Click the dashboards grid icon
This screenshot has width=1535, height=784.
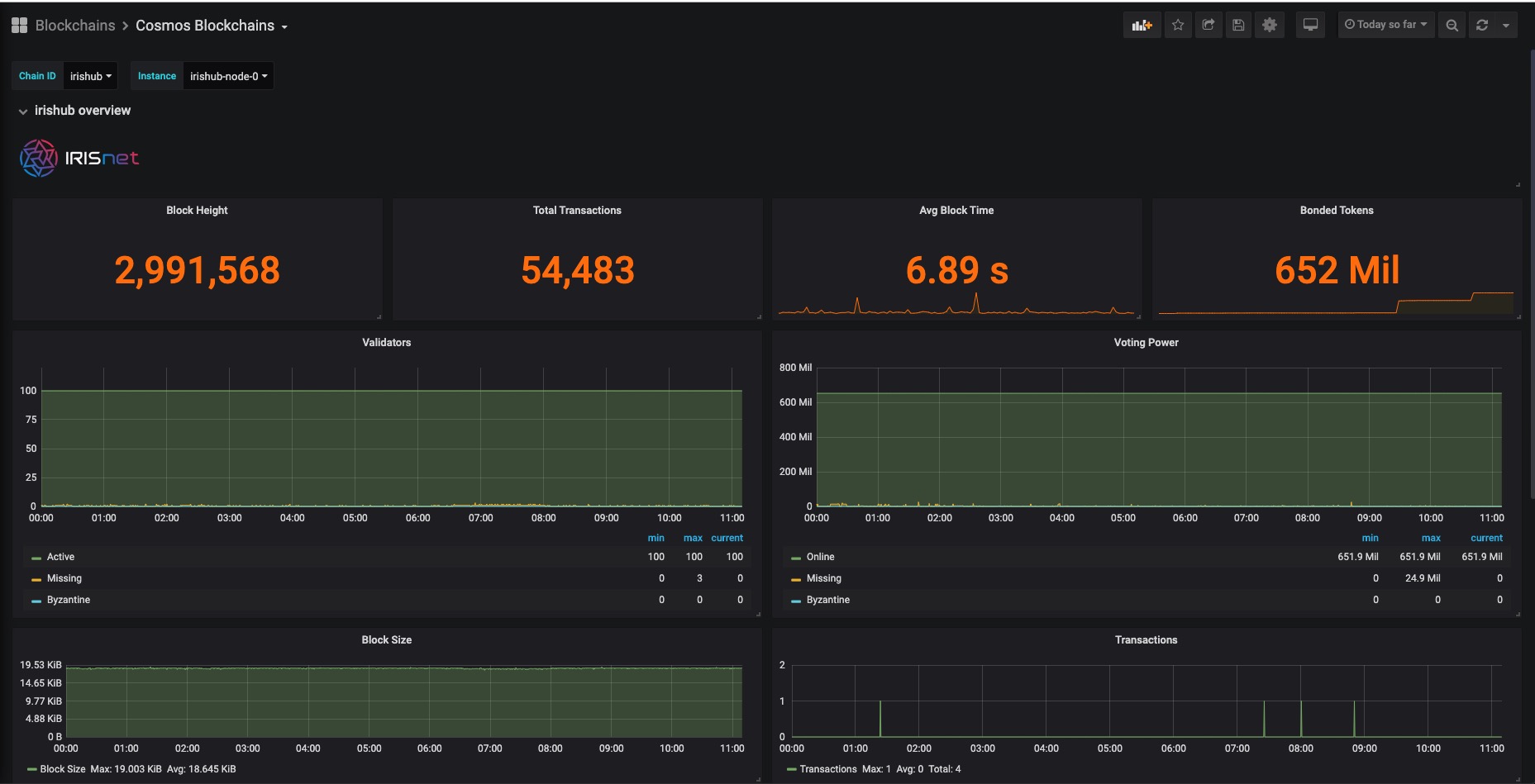[x=19, y=26]
